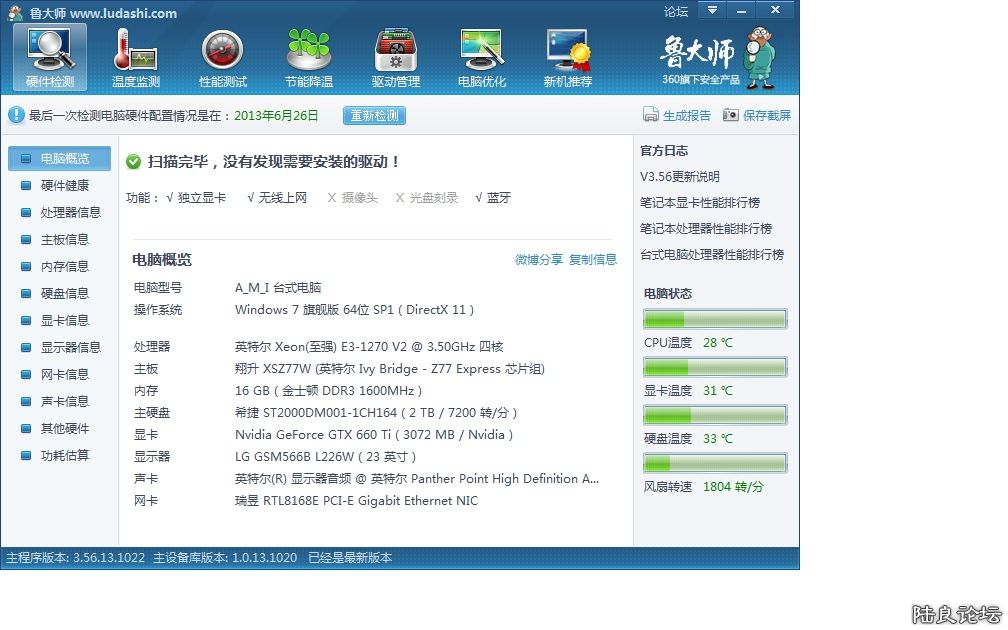Viewport: 1008px width, 630px height.
Task: Select 硬盘信息 in the left sidebar
Action: [x=64, y=293]
